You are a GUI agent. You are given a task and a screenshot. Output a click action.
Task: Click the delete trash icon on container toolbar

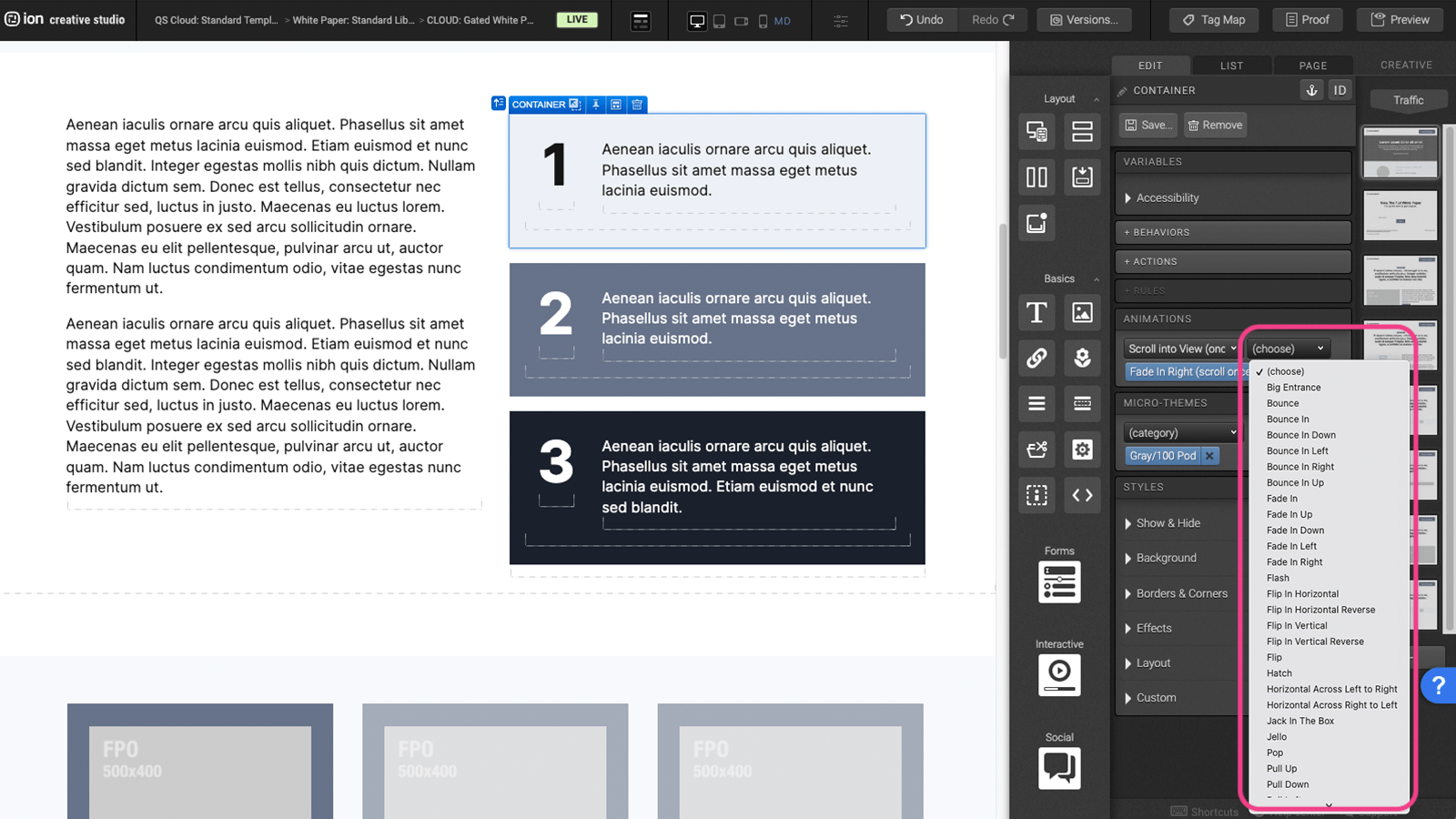pyautogui.click(x=637, y=105)
